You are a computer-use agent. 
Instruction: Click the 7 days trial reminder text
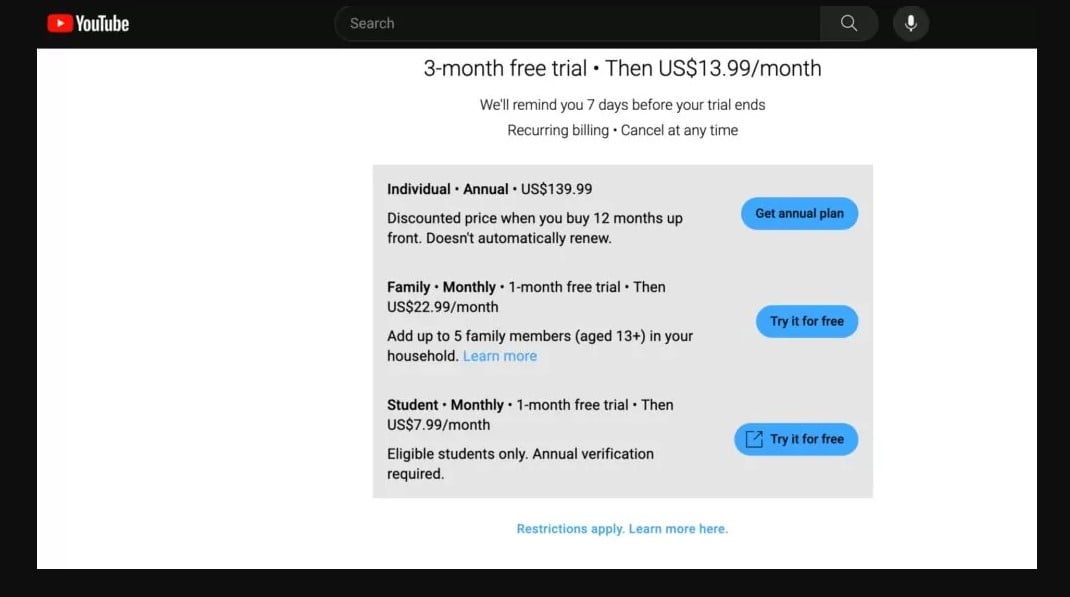(x=622, y=105)
